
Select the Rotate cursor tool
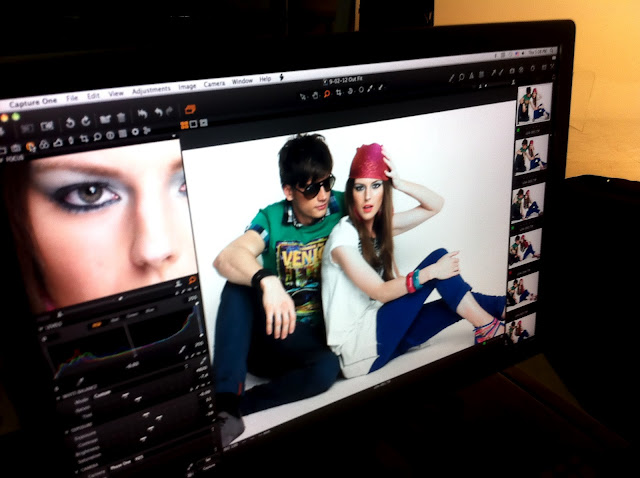(x=350, y=91)
